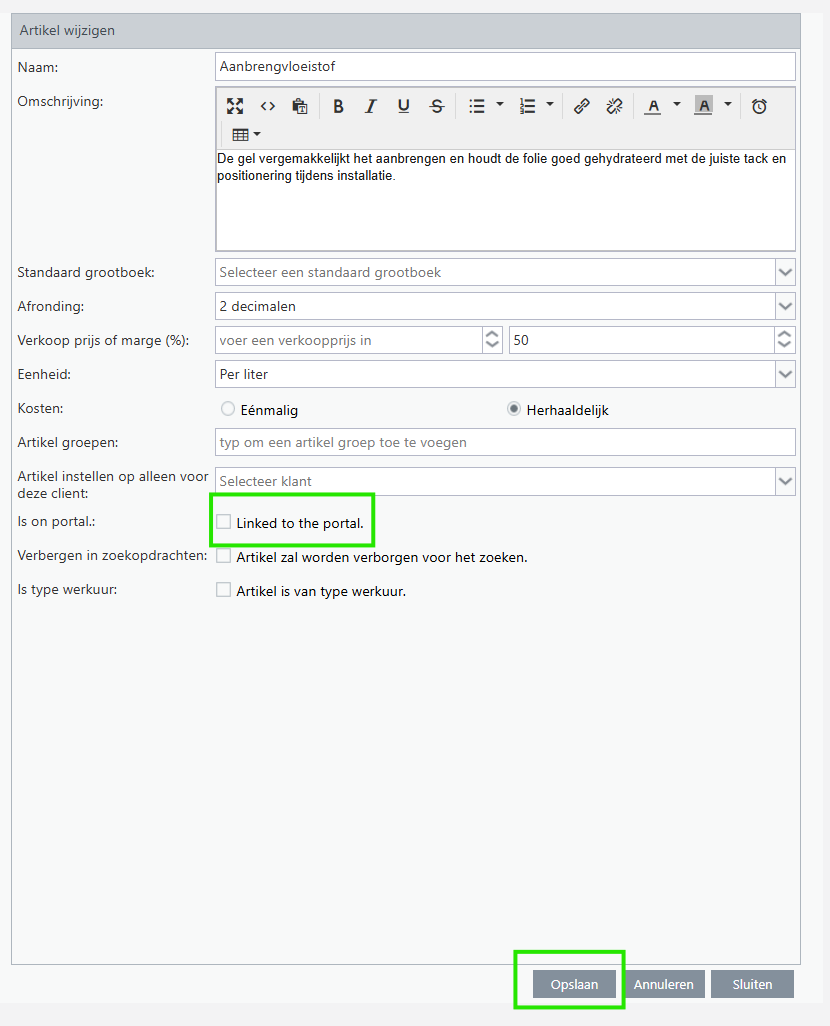Enable the 'Linked to the portal' checkbox

click(x=224, y=522)
